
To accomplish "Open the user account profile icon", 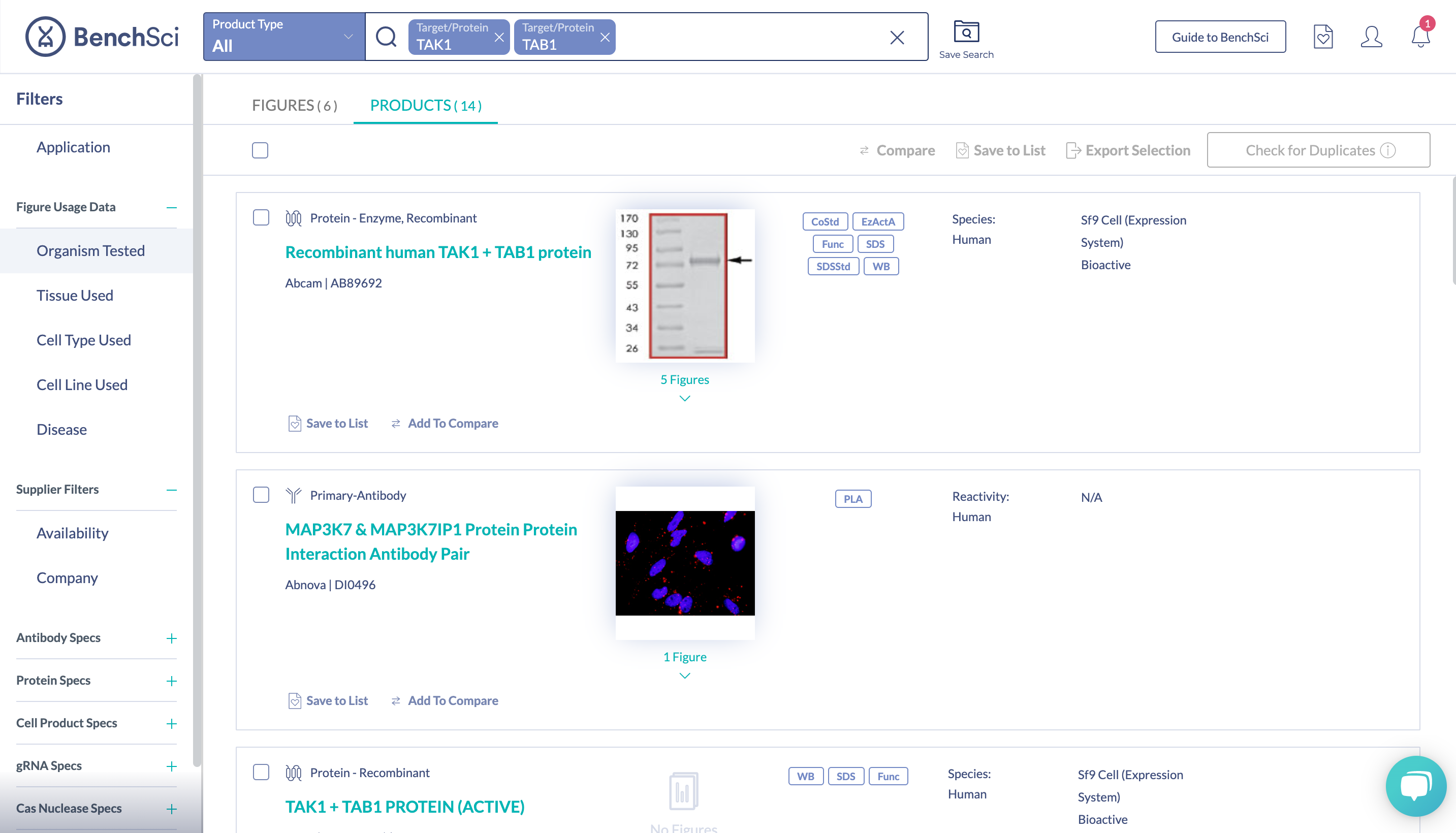I will click(x=1371, y=37).
